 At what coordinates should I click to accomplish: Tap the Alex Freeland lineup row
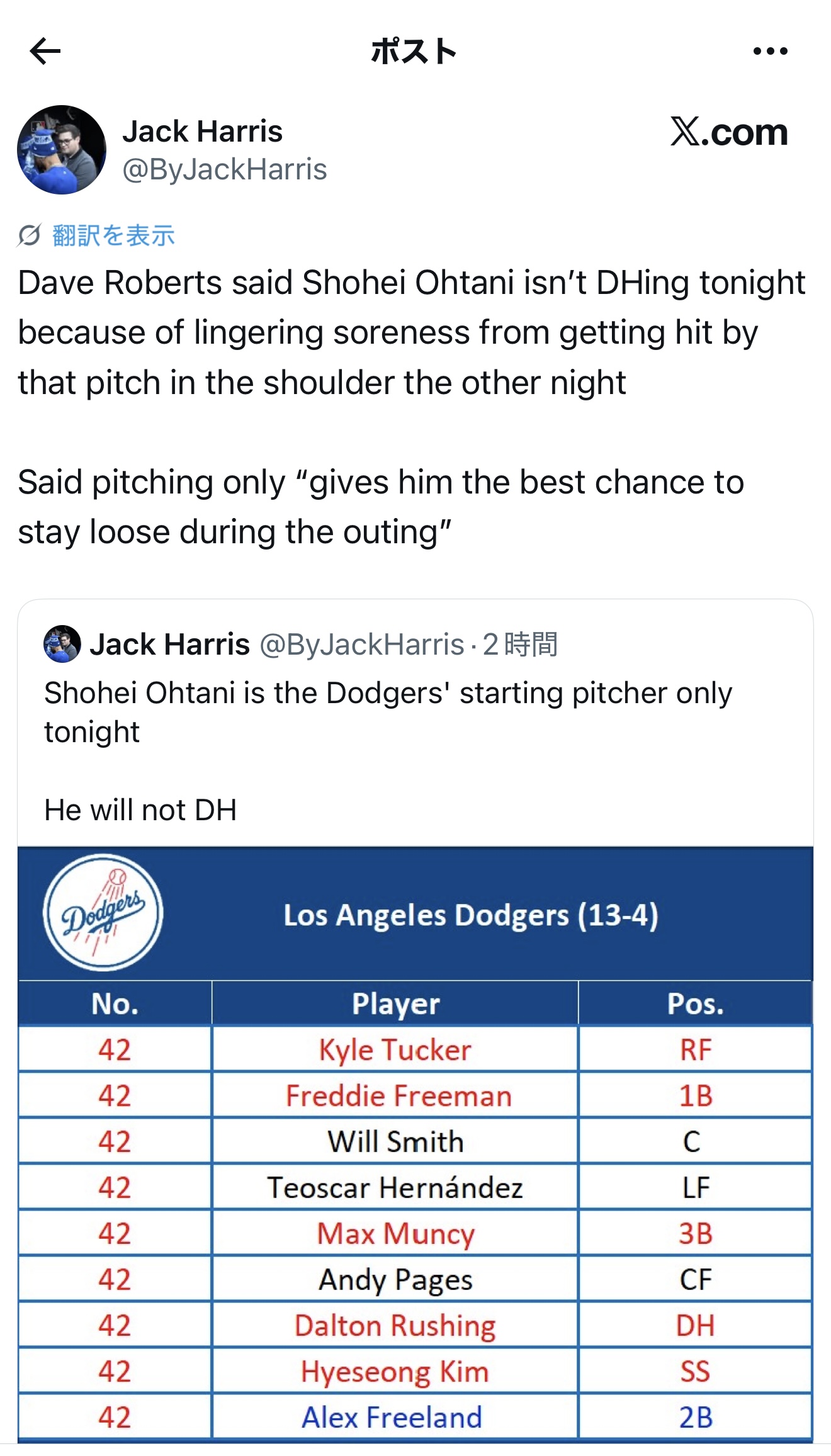(392, 1417)
